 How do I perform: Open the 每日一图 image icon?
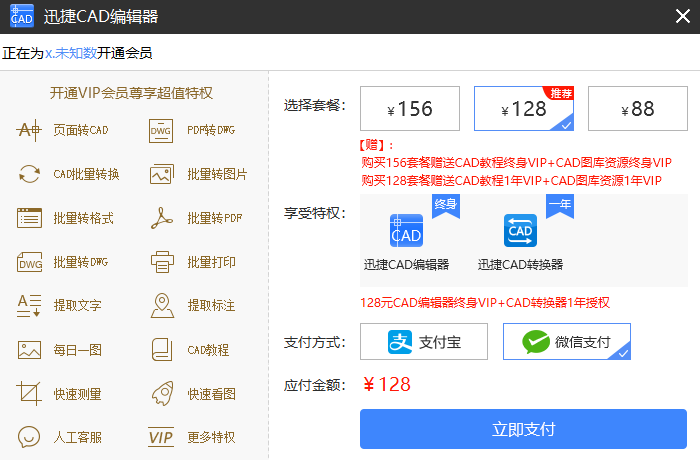pyautogui.click(x=29, y=350)
